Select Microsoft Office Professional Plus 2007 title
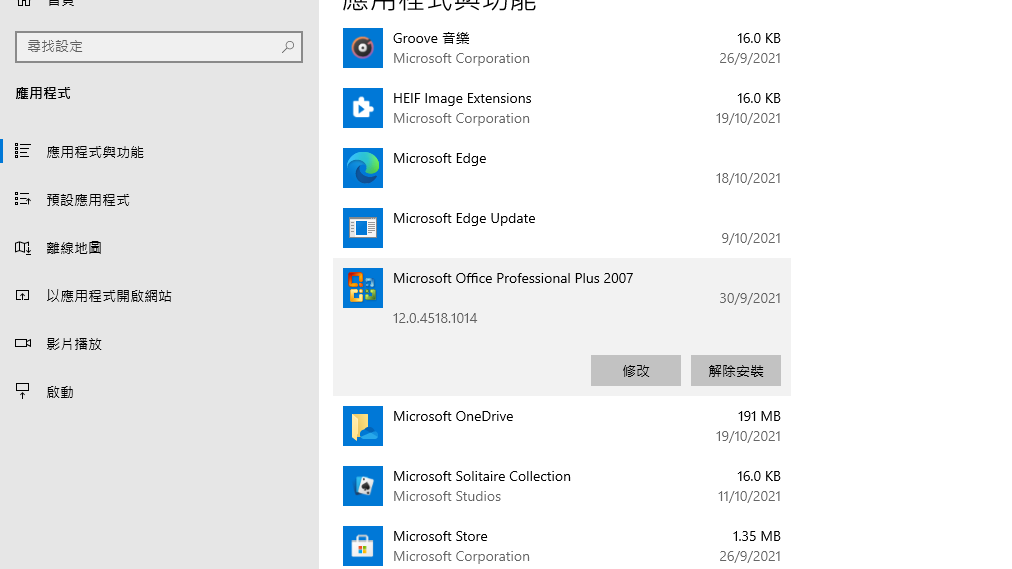Image resolution: width=1012 pixels, height=569 pixels. (x=513, y=278)
